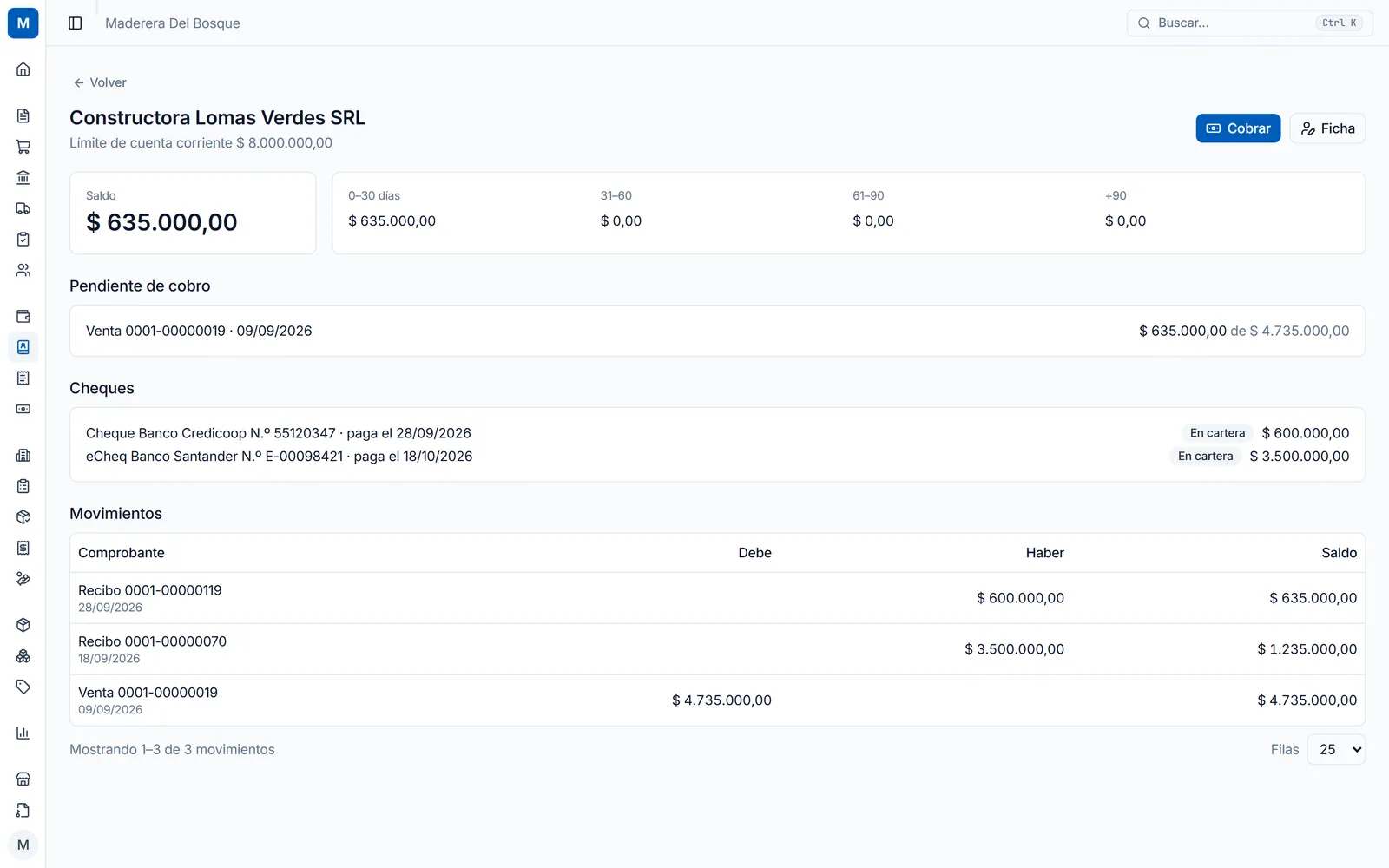The image size is (1389, 868).
Task: Click the Saldo column header in Movimientos
Action: click(x=1339, y=553)
